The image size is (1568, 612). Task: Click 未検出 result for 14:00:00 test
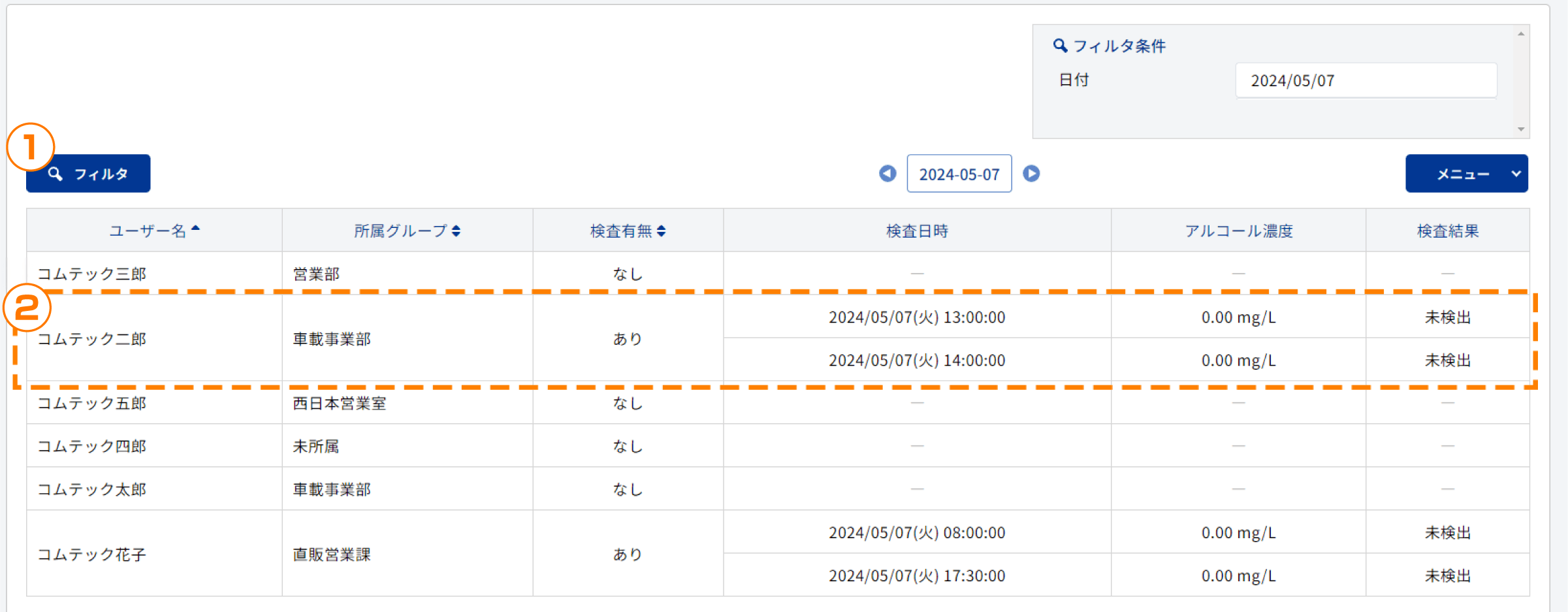point(1448,360)
